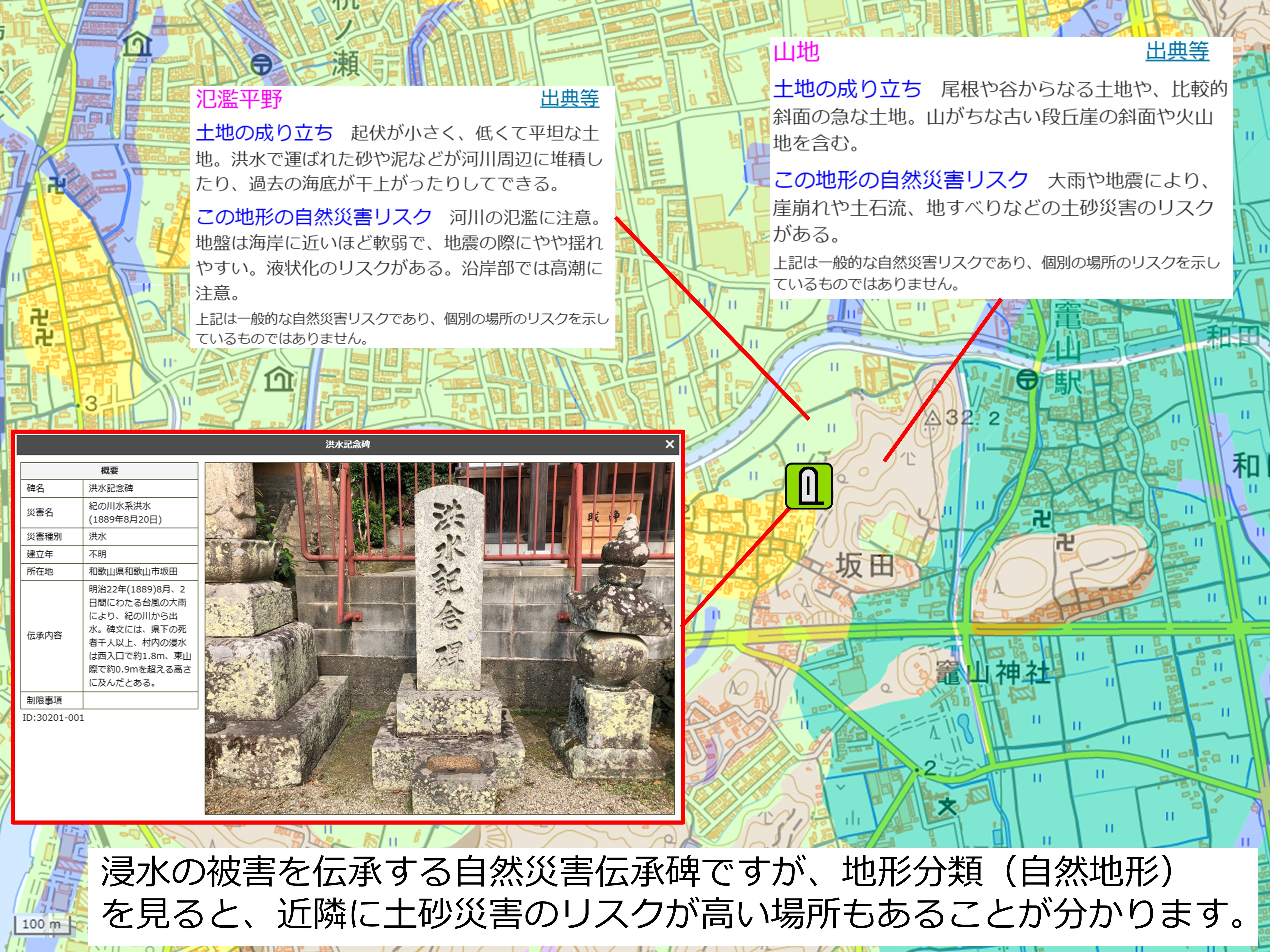Close the 洪水記念碑 popup window
This screenshot has width=1270, height=952.
pyautogui.click(x=670, y=444)
